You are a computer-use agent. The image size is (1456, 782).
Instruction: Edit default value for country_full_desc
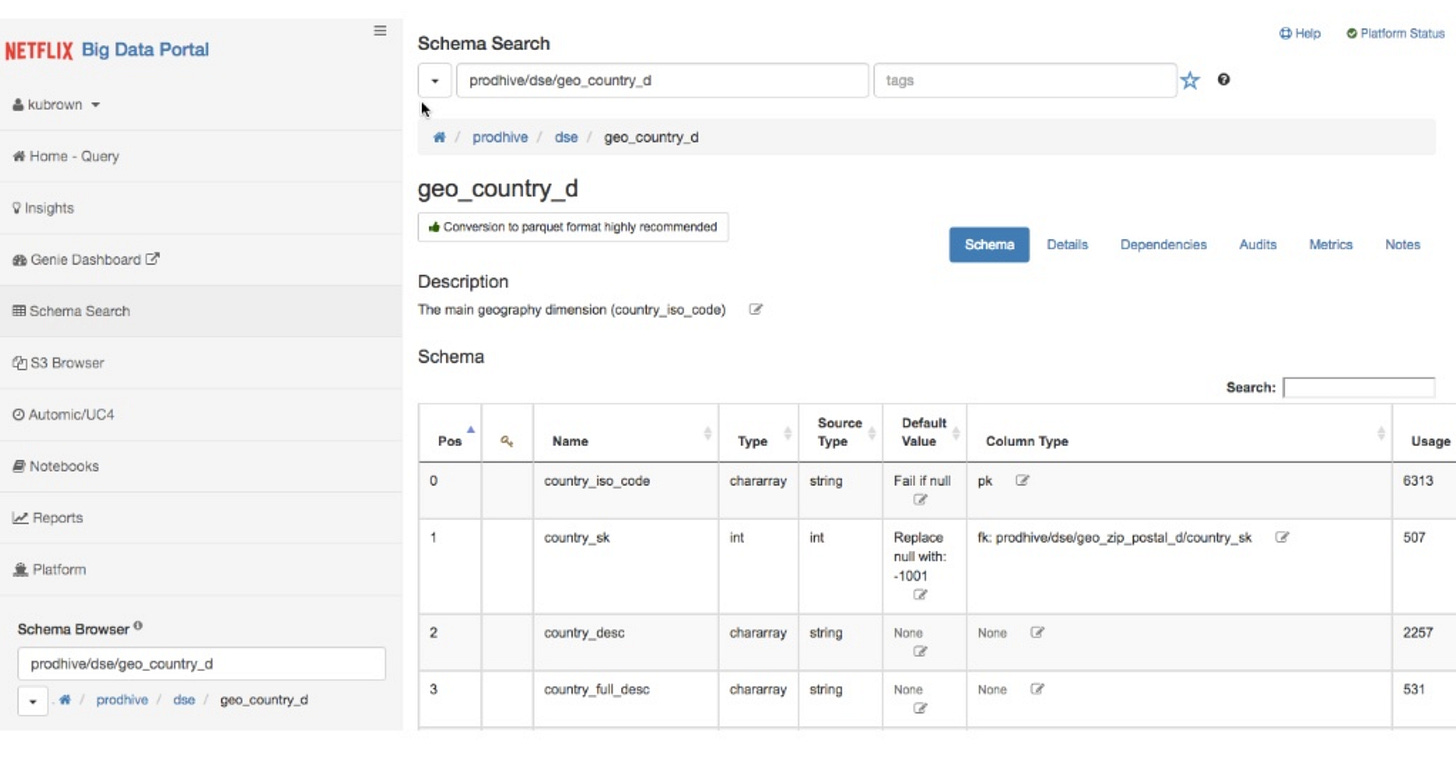[x=920, y=708]
